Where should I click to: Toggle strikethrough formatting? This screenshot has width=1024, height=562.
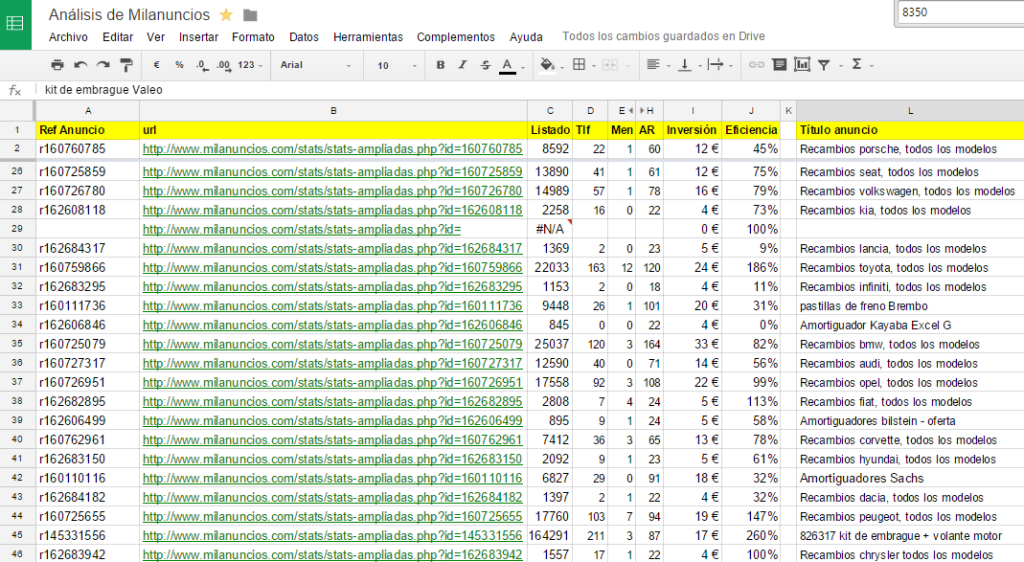click(485, 65)
